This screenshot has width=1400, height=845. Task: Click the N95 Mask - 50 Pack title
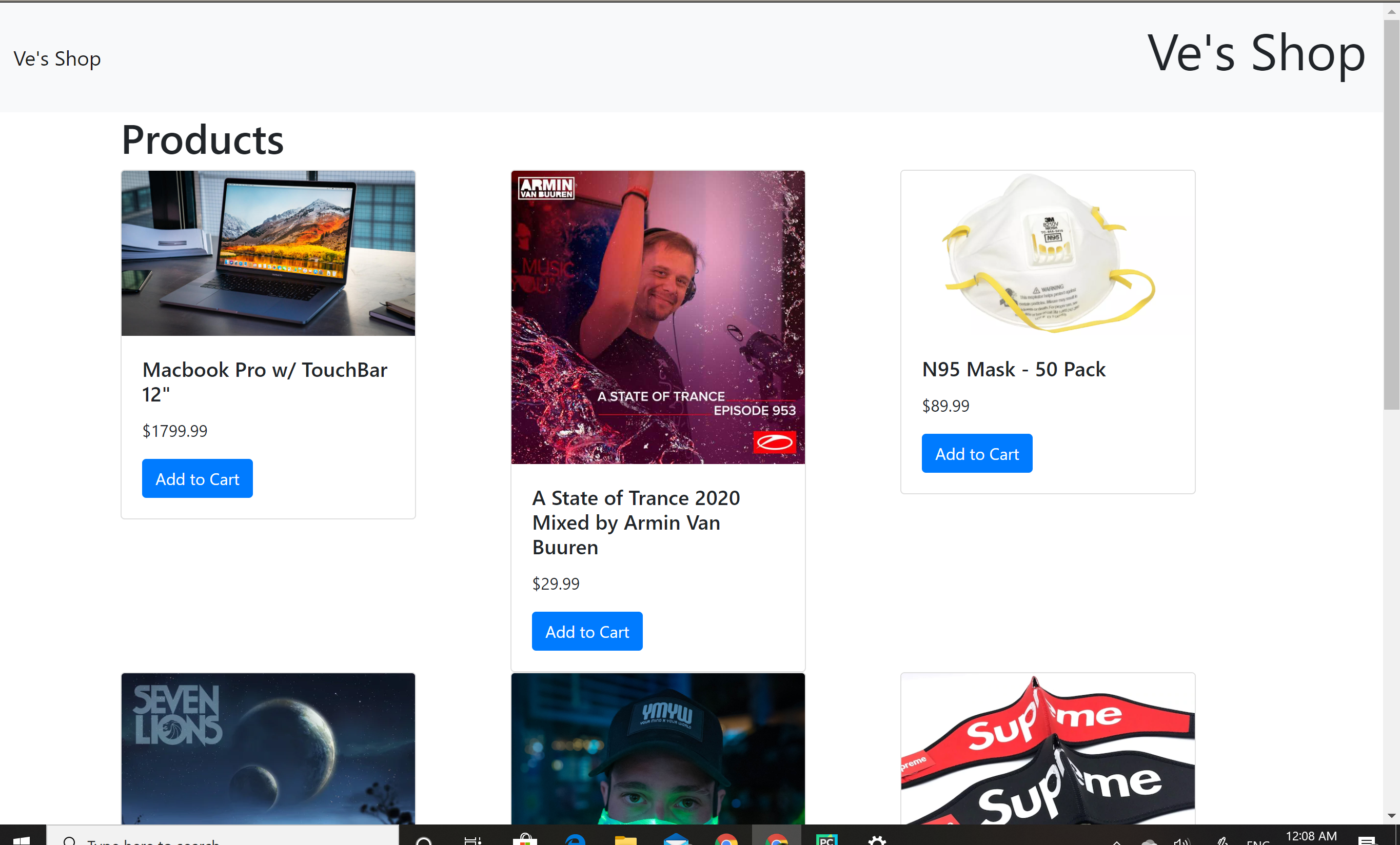1014,369
